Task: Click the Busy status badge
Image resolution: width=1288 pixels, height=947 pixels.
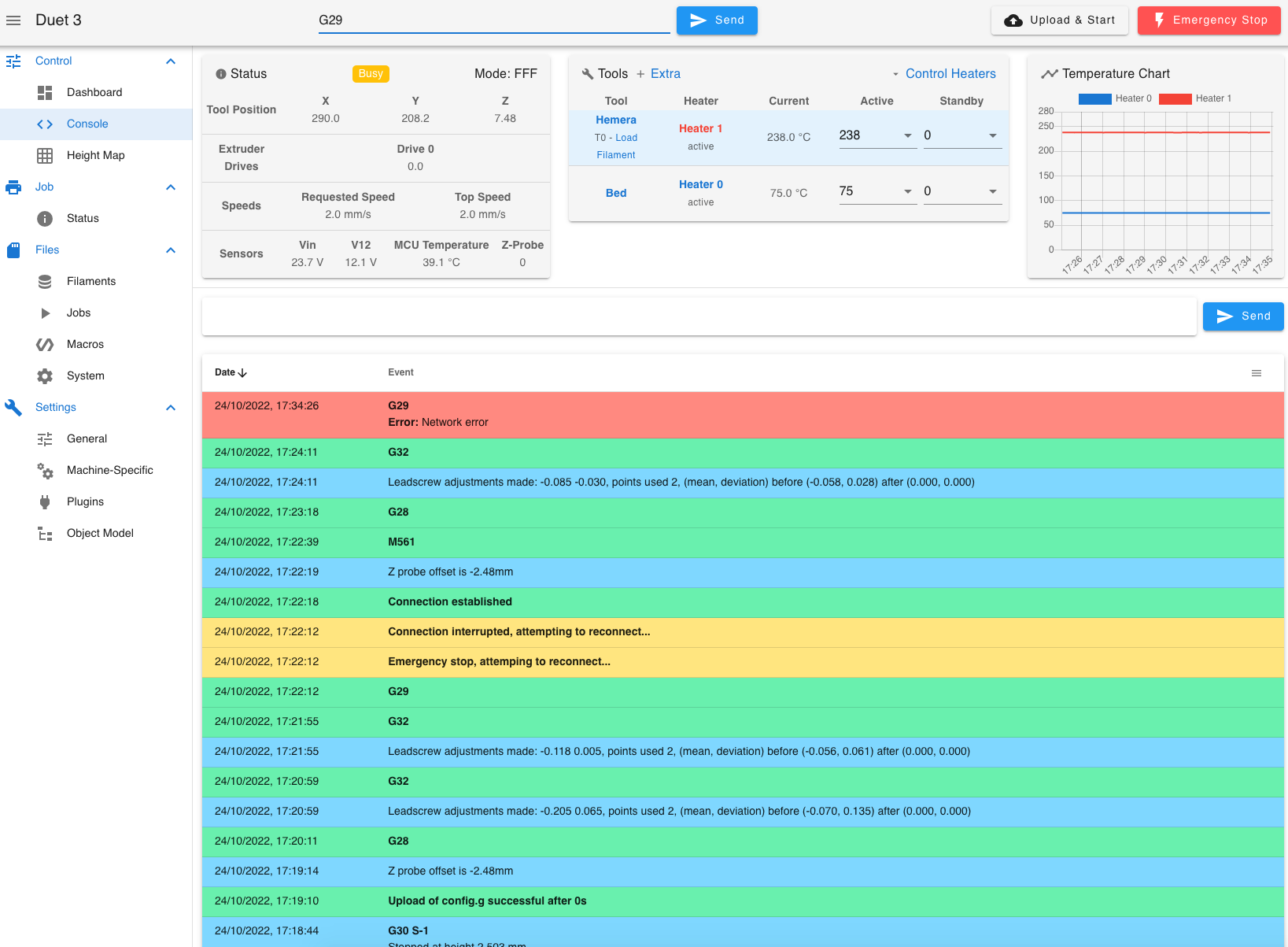Action: (x=371, y=74)
